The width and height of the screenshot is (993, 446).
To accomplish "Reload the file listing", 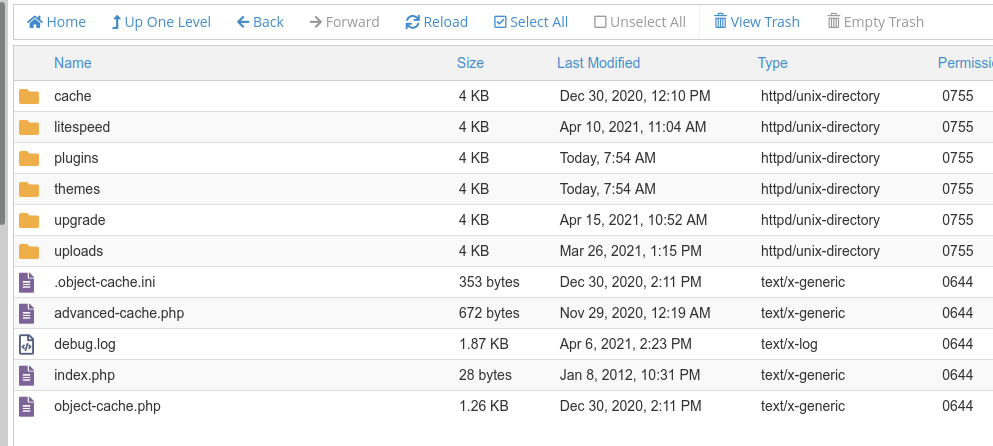I will (436, 22).
